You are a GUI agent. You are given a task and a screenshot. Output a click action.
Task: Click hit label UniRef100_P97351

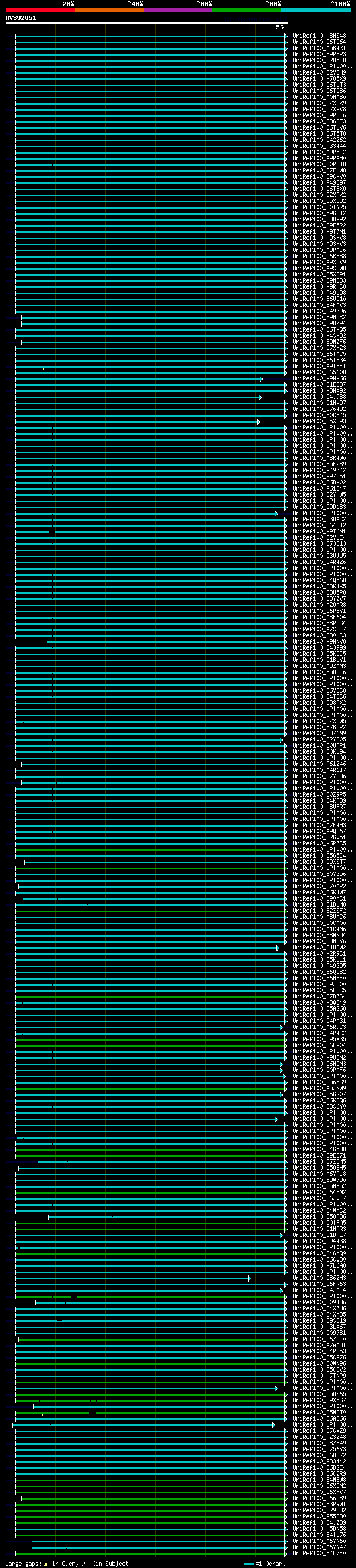(319, 476)
